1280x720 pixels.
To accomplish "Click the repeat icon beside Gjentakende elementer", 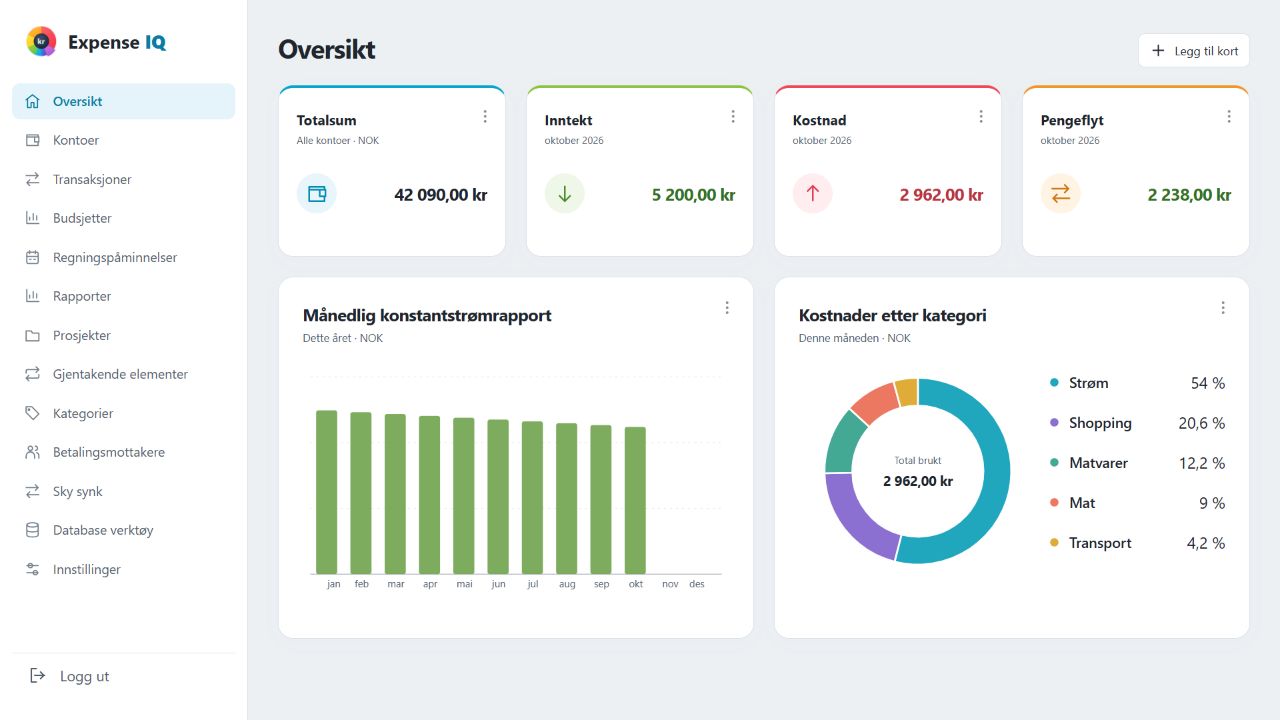I will point(33,374).
